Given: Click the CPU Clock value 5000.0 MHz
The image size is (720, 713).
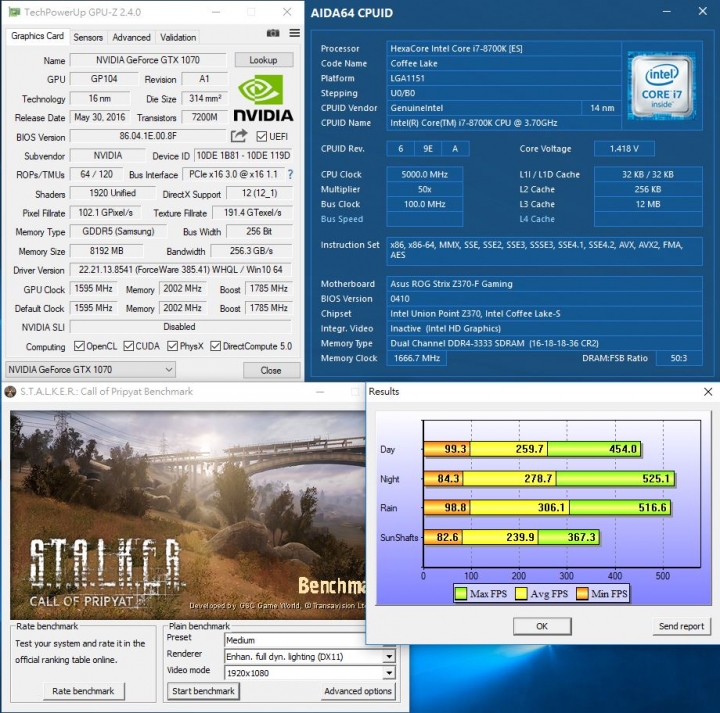Looking at the screenshot, I should (424, 174).
